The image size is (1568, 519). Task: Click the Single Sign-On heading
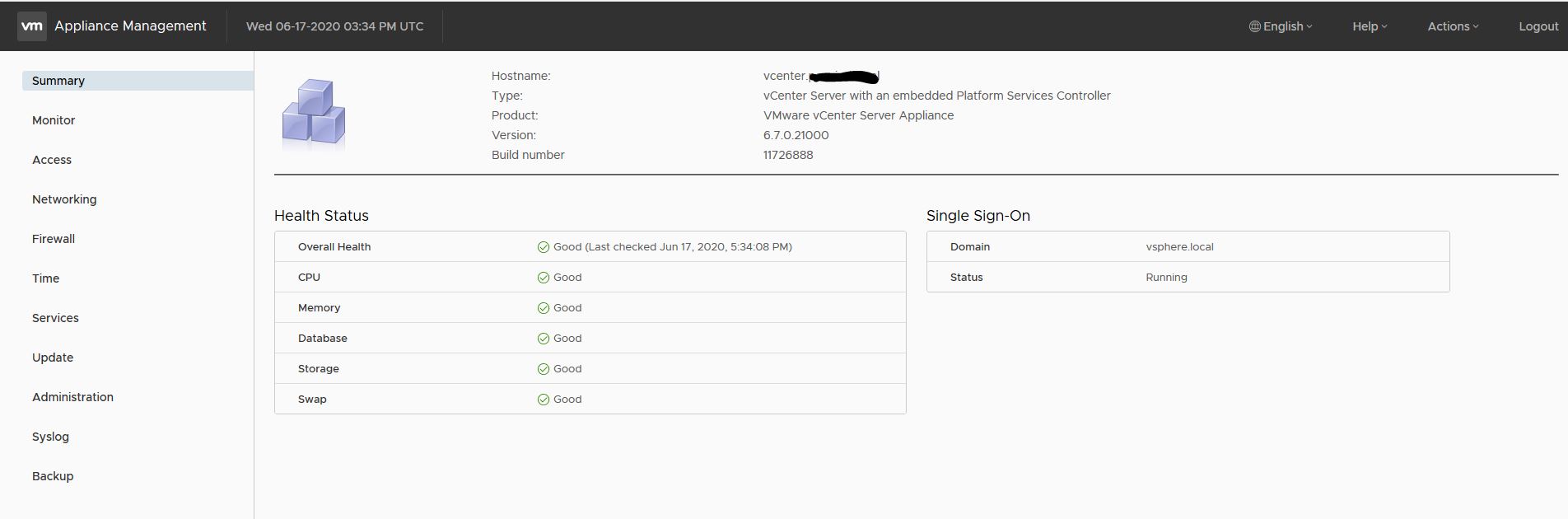pos(978,216)
